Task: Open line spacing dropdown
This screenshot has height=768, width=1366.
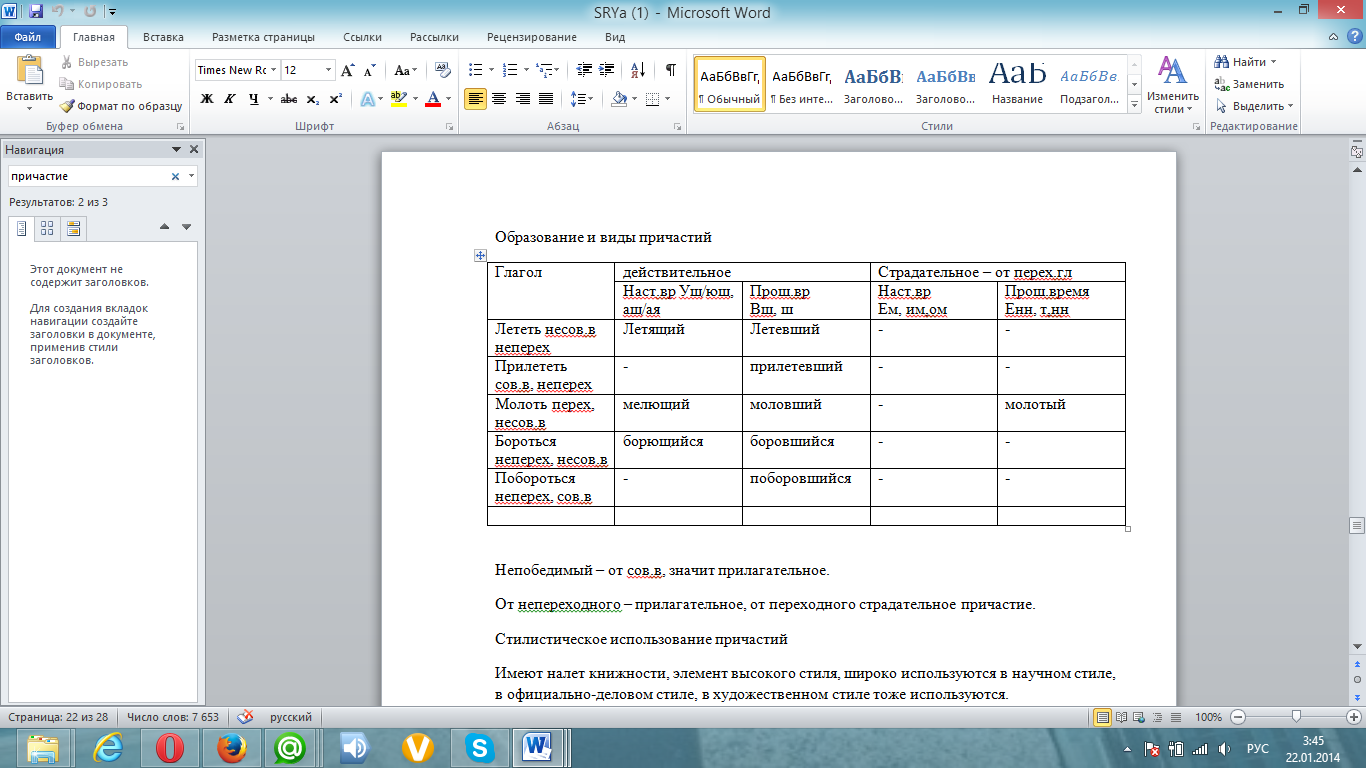Action: coord(581,99)
